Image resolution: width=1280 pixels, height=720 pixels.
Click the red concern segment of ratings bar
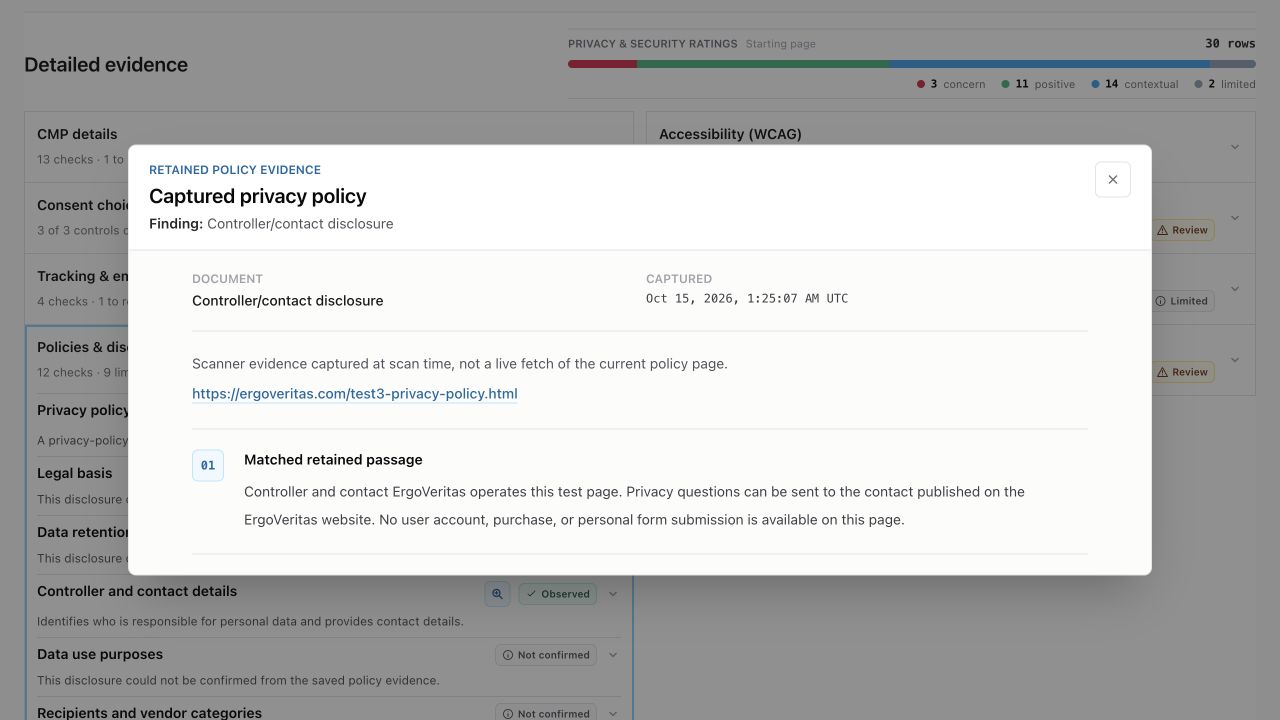[x=602, y=64]
